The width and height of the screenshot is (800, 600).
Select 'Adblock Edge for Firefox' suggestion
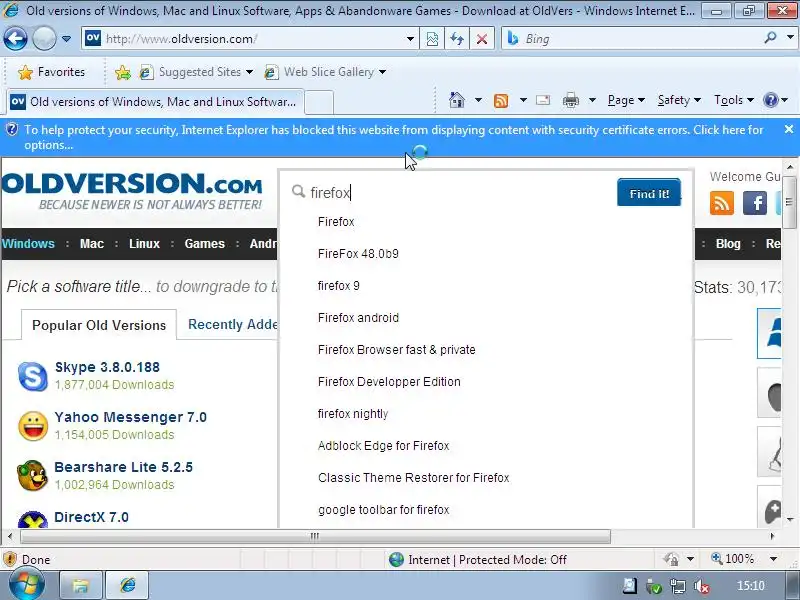point(383,446)
